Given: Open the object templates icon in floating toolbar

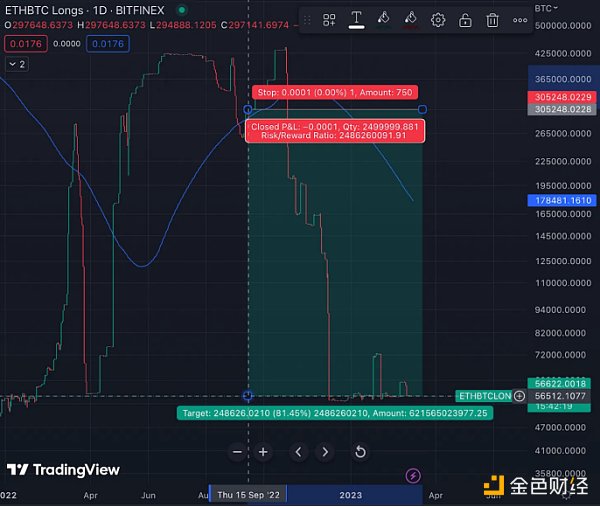Looking at the screenshot, I should (x=329, y=19).
